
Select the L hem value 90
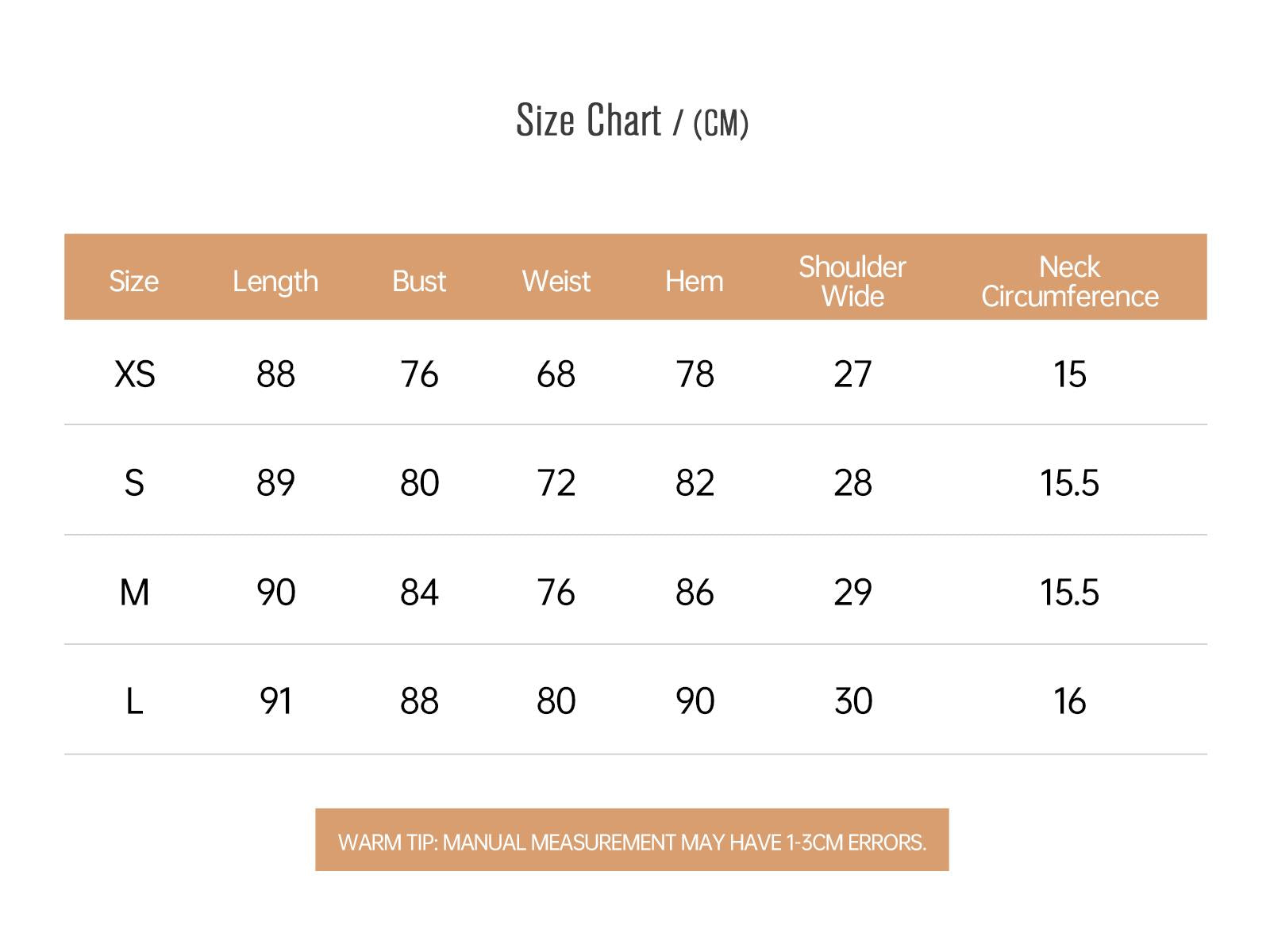coord(695,701)
